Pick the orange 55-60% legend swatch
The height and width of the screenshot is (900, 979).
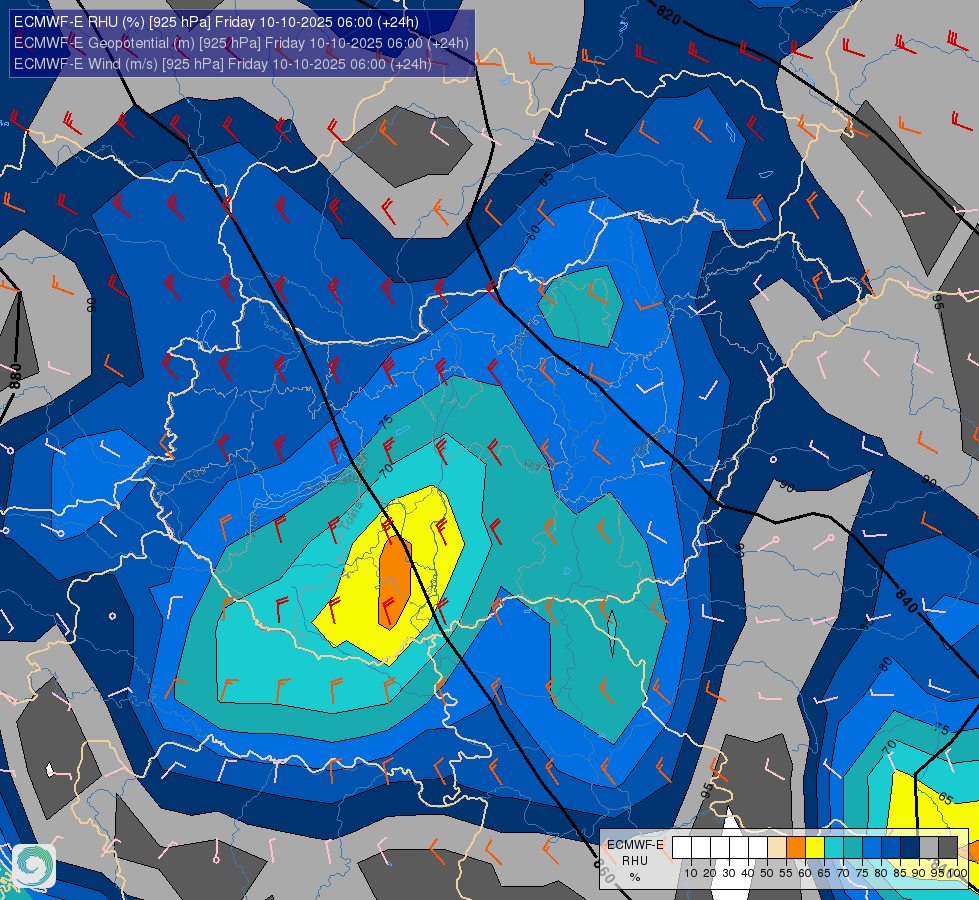(796, 847)
